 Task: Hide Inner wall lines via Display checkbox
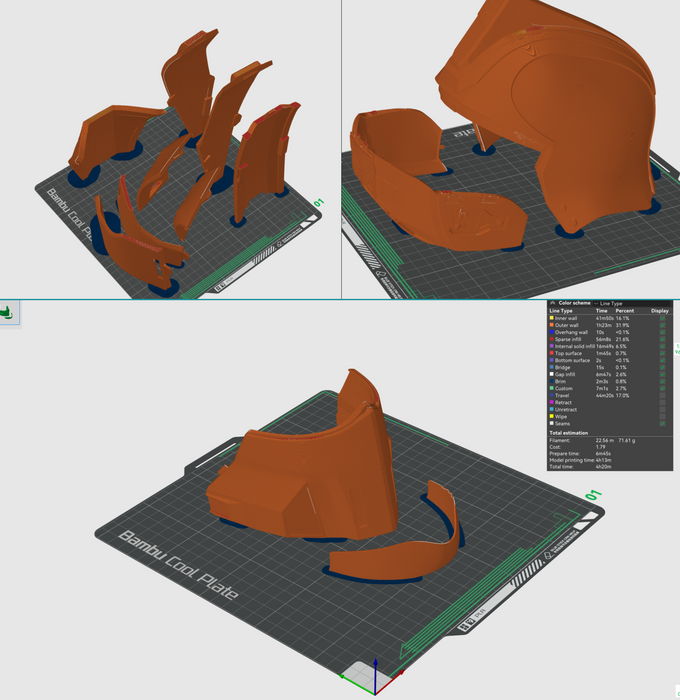point(661,318)
